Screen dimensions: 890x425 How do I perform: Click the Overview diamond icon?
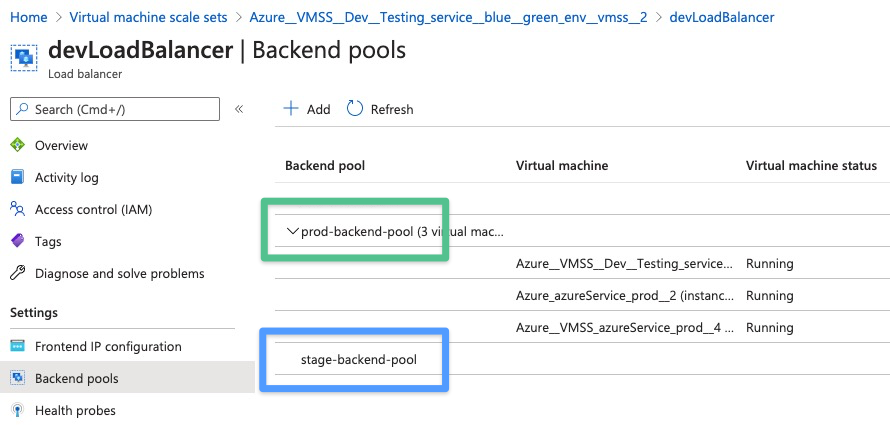coord(18,145)
